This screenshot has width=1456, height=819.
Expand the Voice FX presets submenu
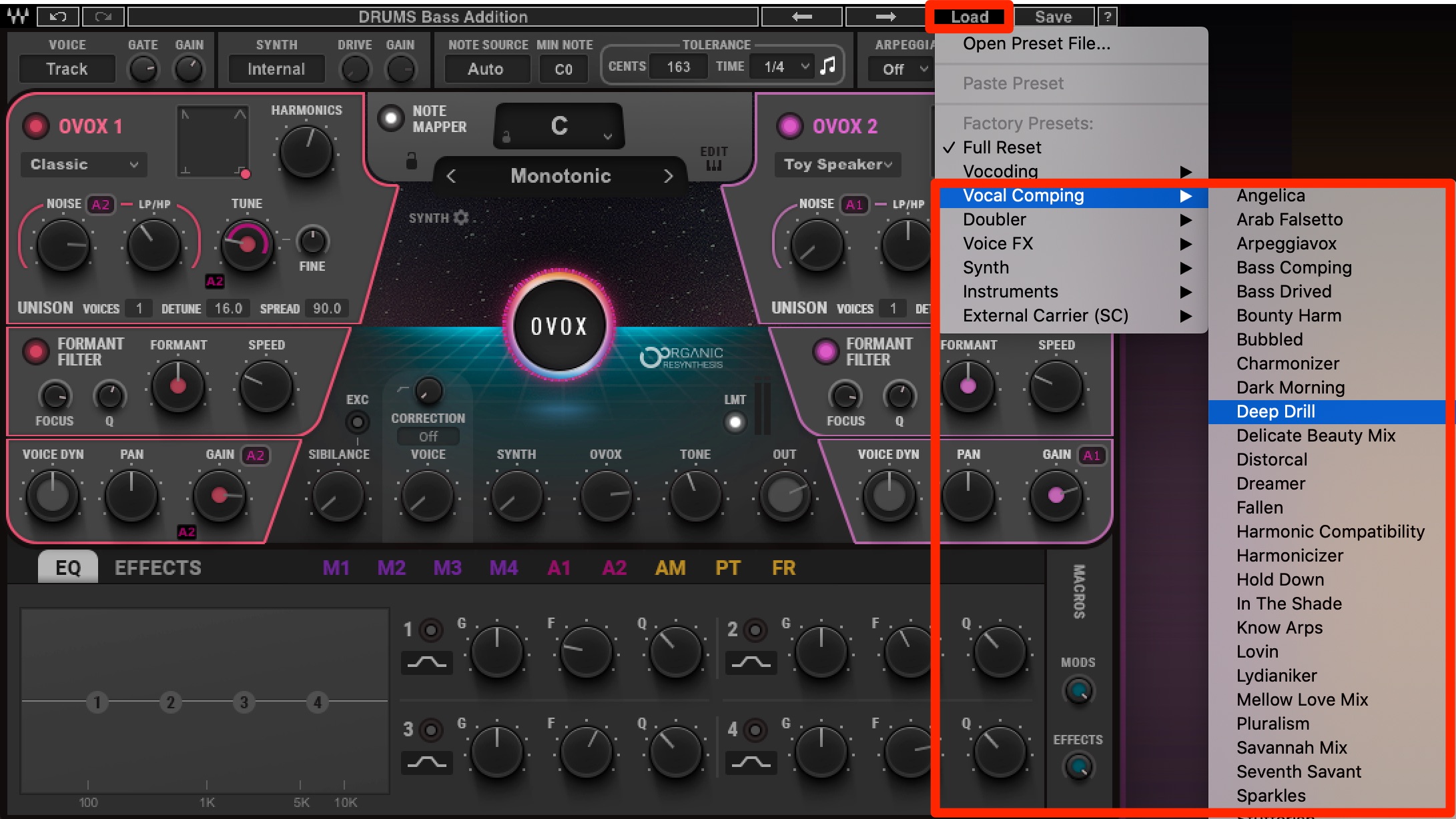point(1073,243)
